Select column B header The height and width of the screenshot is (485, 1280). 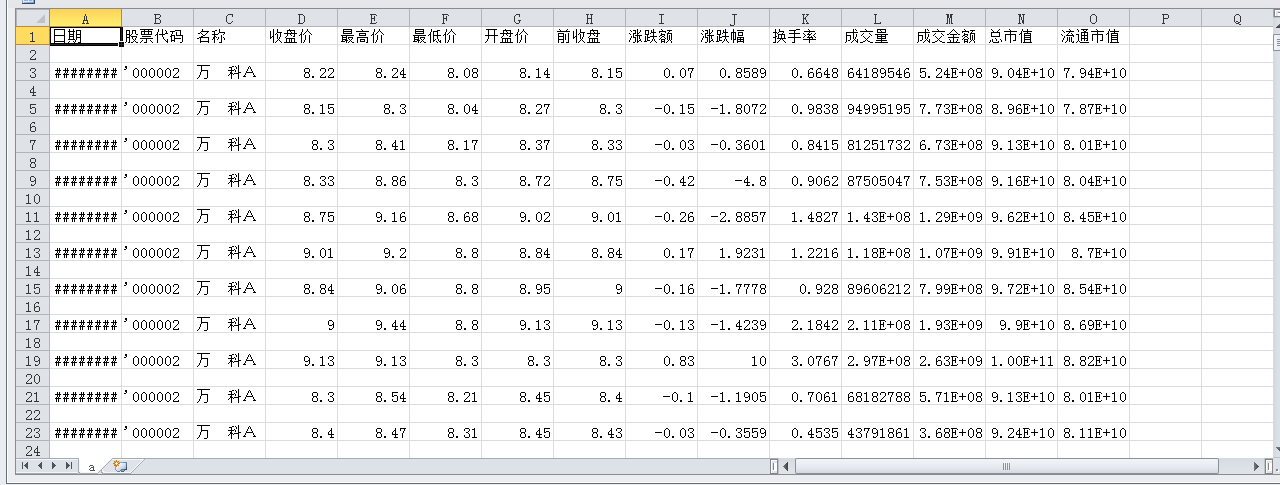click(157, 19)
